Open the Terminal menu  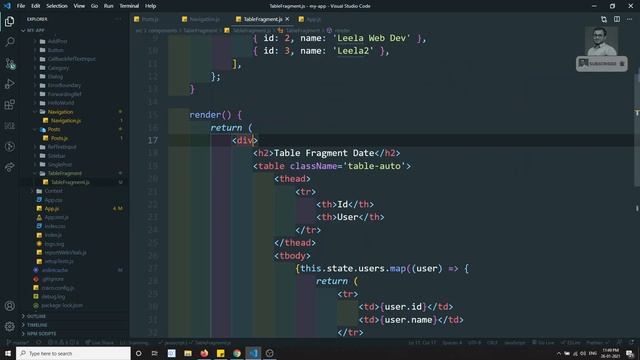[129, 6]
